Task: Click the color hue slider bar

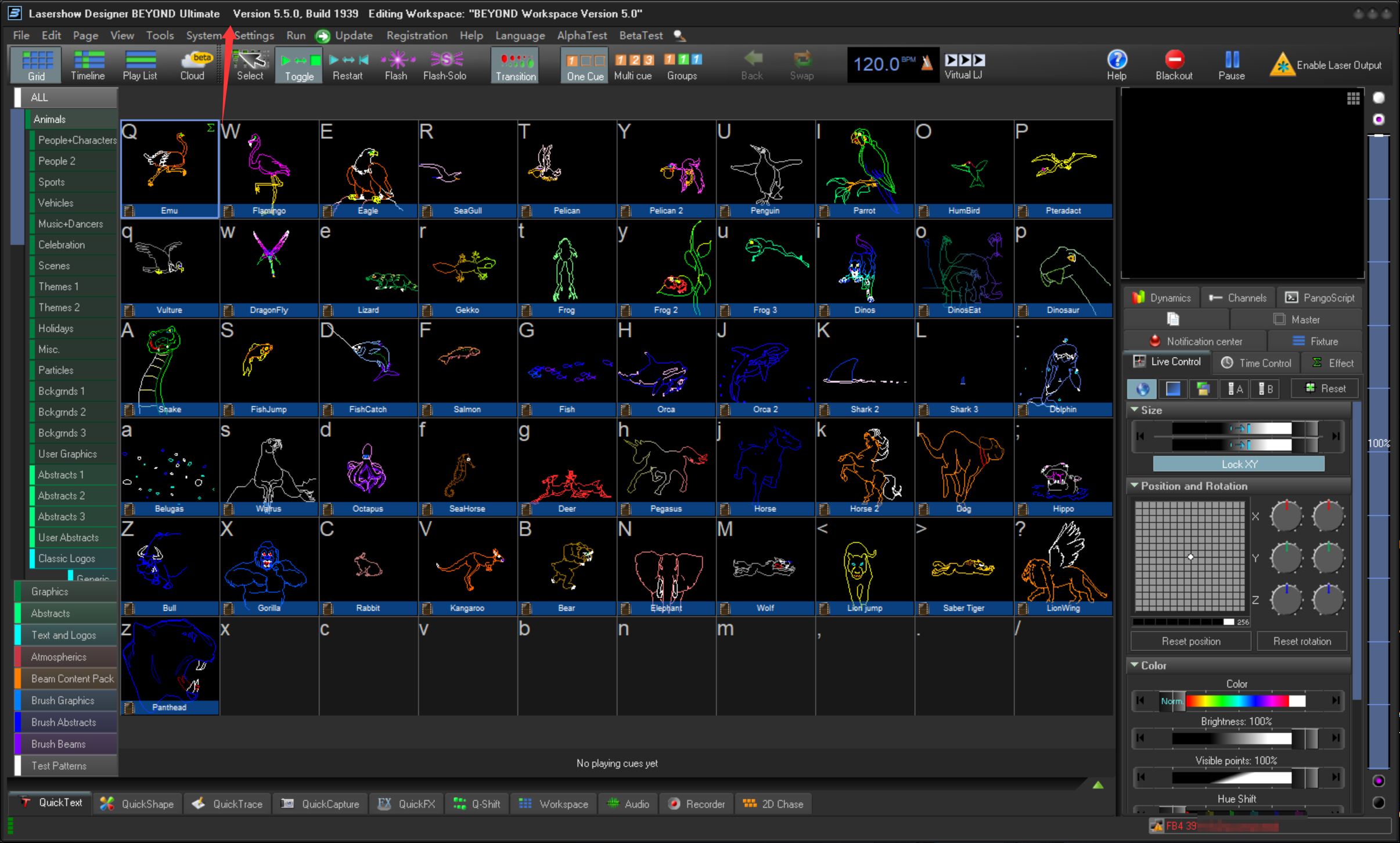Action: (1237, 701)
